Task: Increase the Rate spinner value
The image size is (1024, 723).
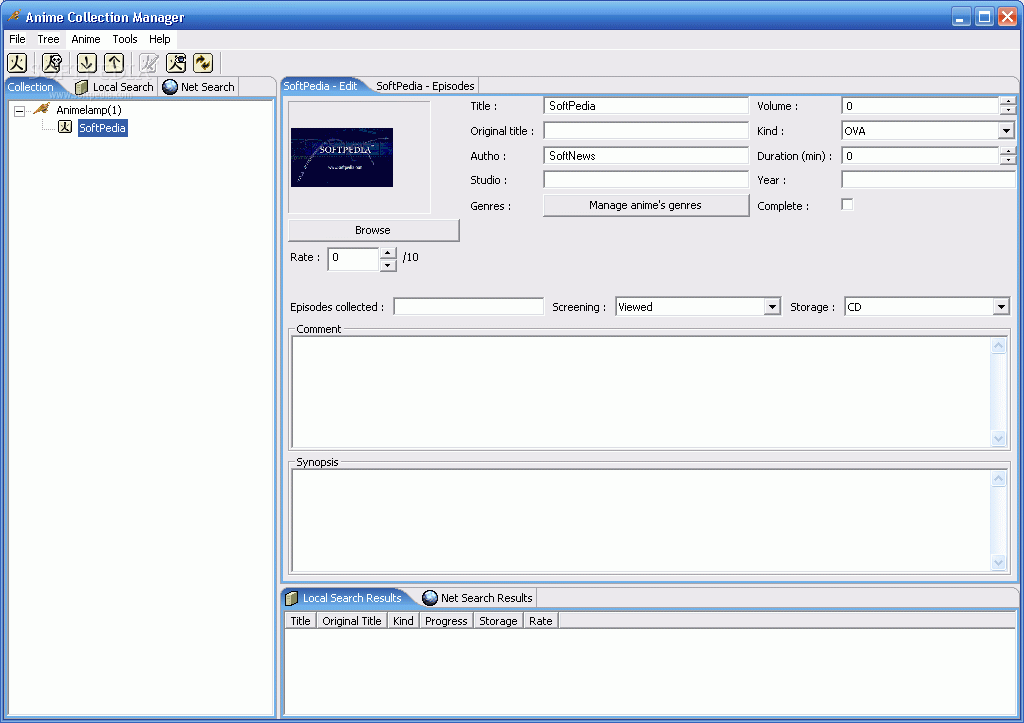Action: 388,252
